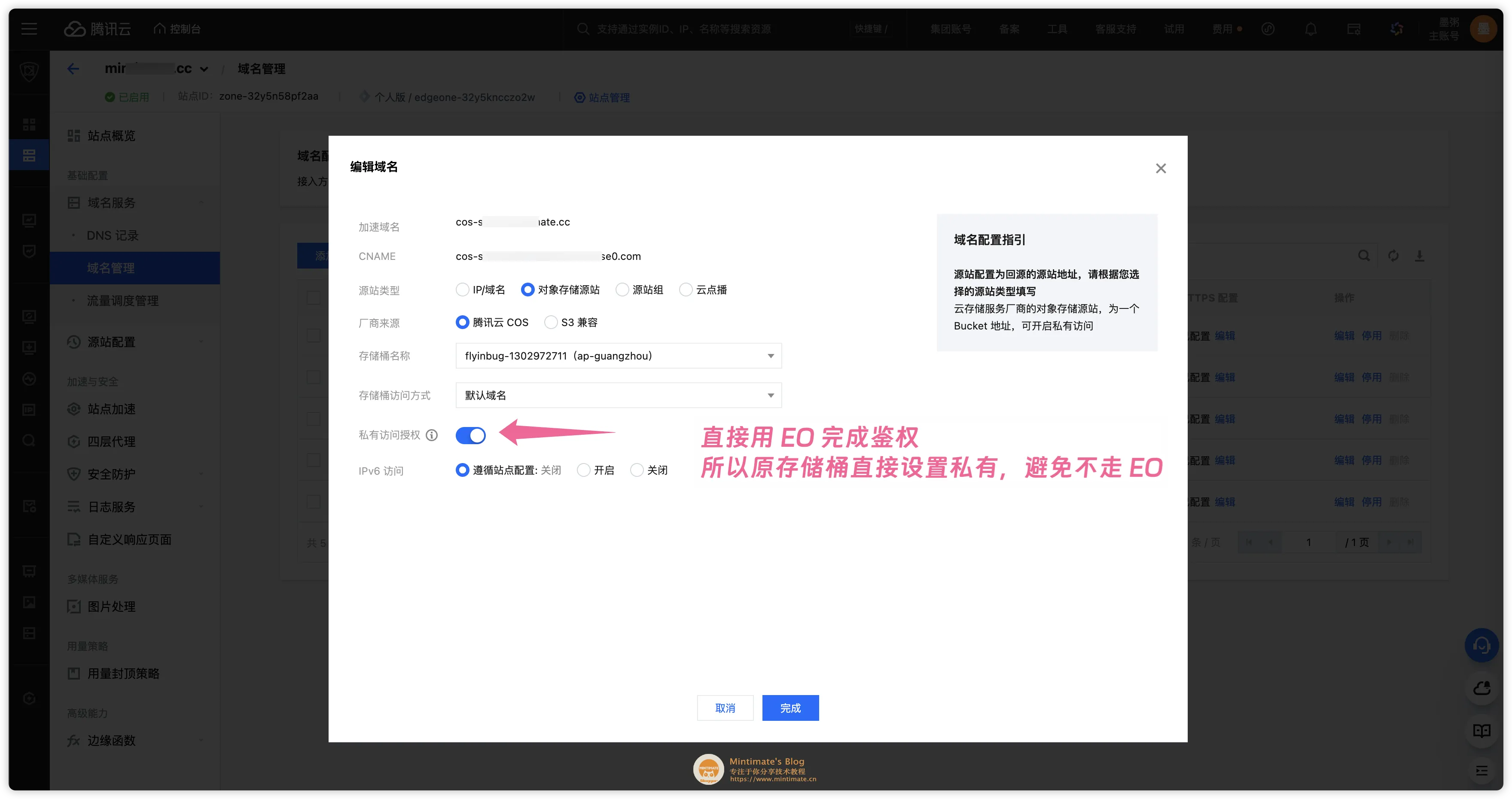Click the card/wallet icon in the top bar
Image resolution: width=1512 pixels, height=799 pixels.
click(1353, 29)
